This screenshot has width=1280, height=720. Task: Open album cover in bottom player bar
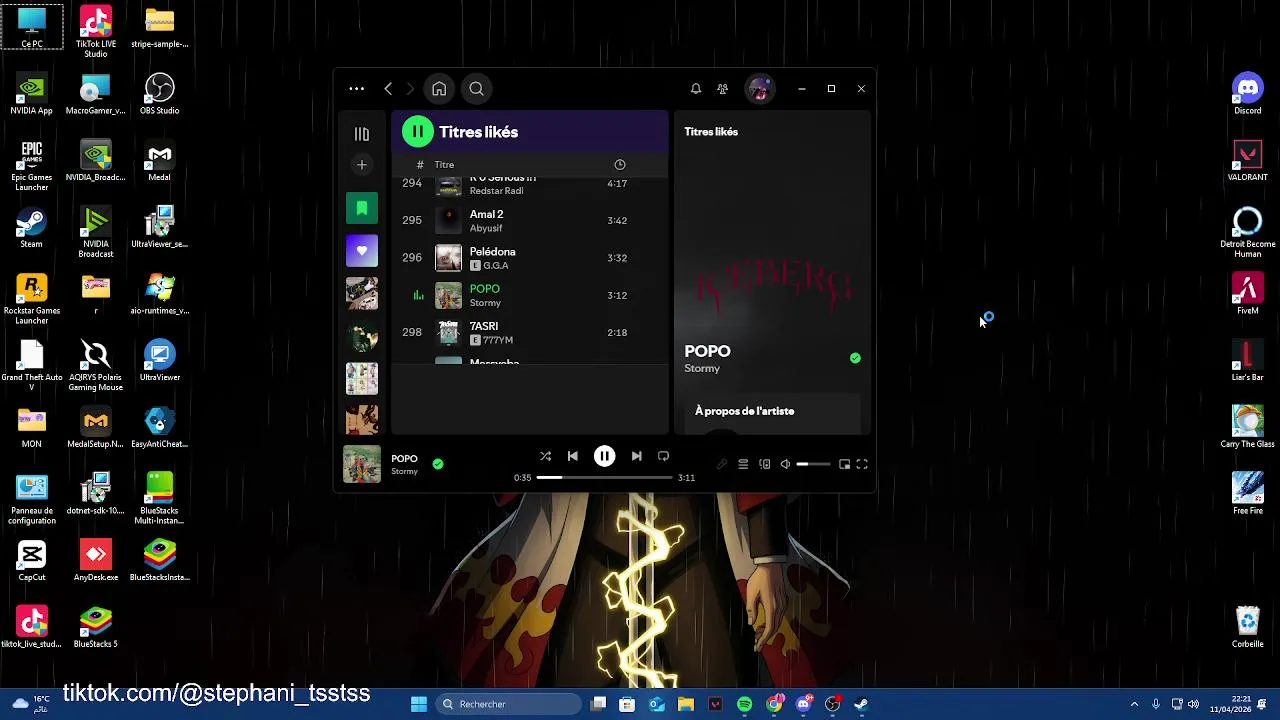pyautogui.click(x=362, y=464)
